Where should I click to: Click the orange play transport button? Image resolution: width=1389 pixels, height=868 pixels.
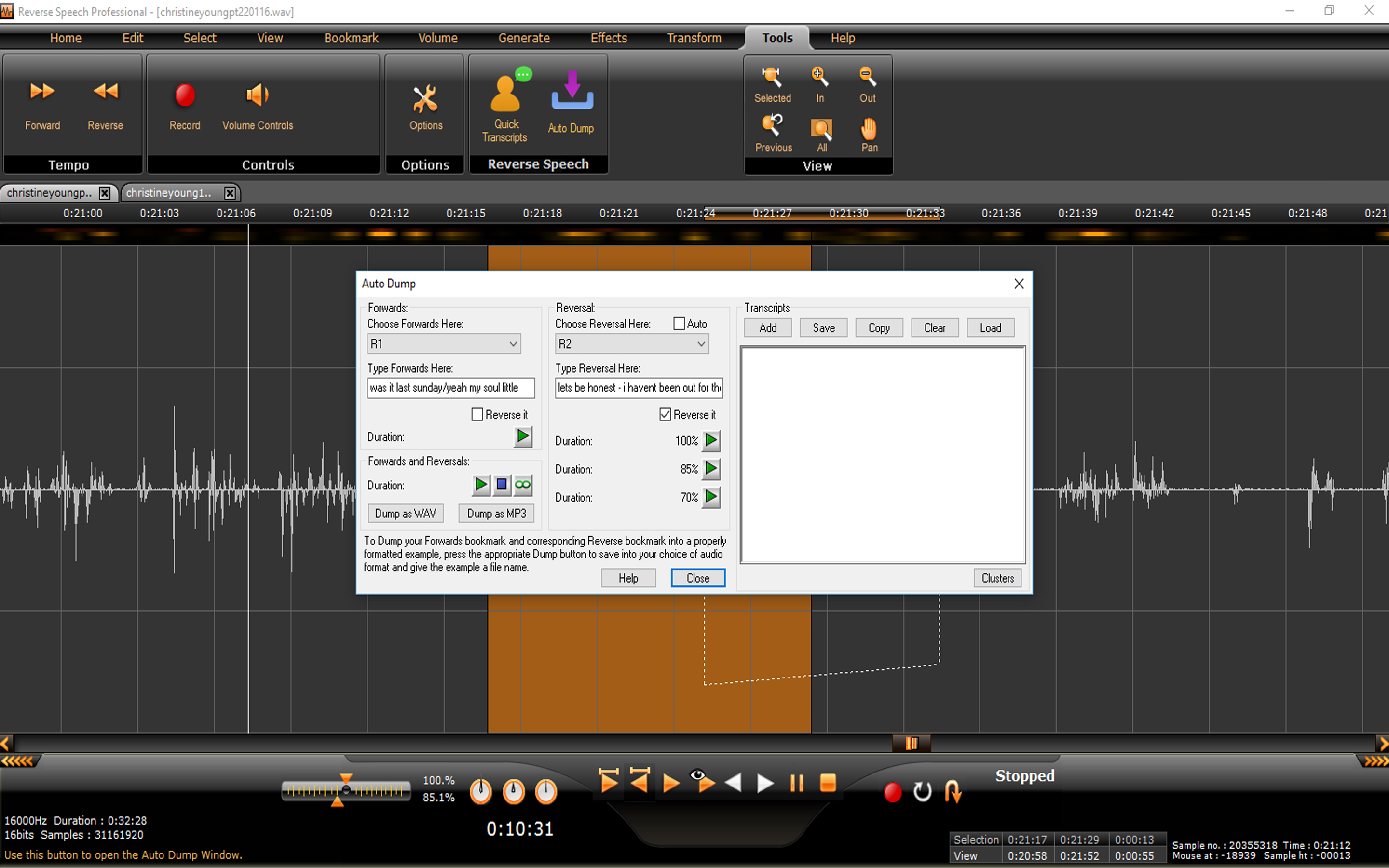[x=670, y=784]
